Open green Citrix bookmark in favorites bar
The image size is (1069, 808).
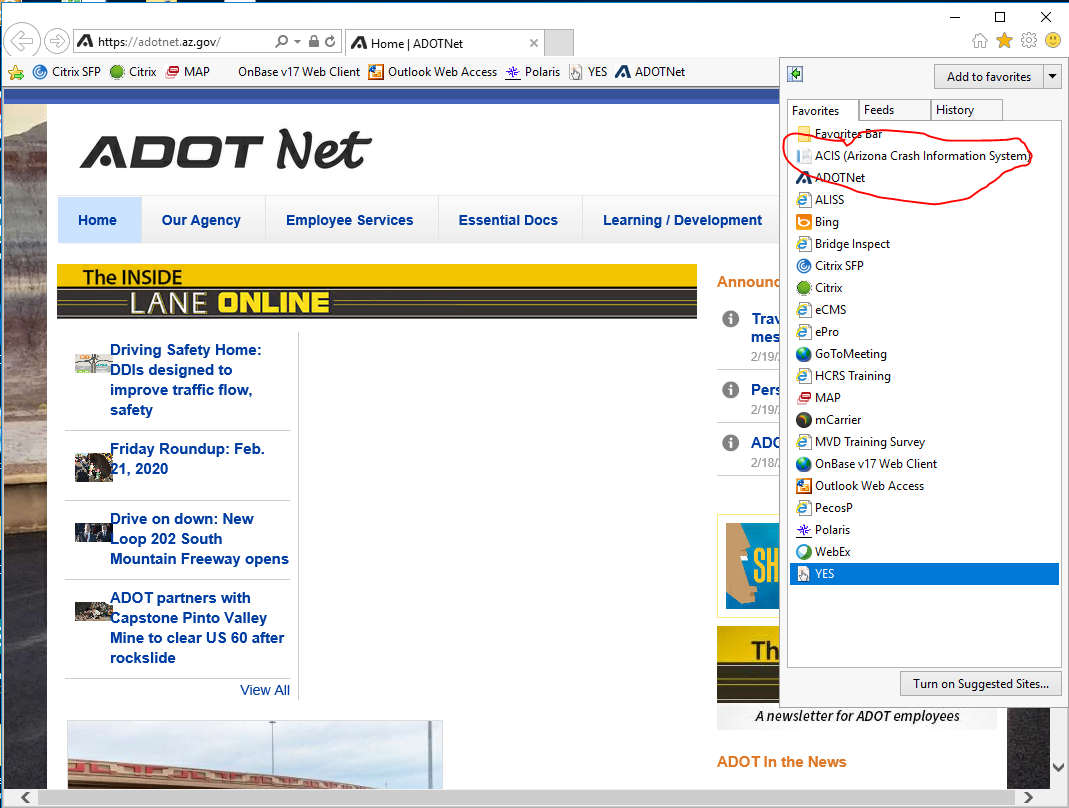(x=134, y=72)
